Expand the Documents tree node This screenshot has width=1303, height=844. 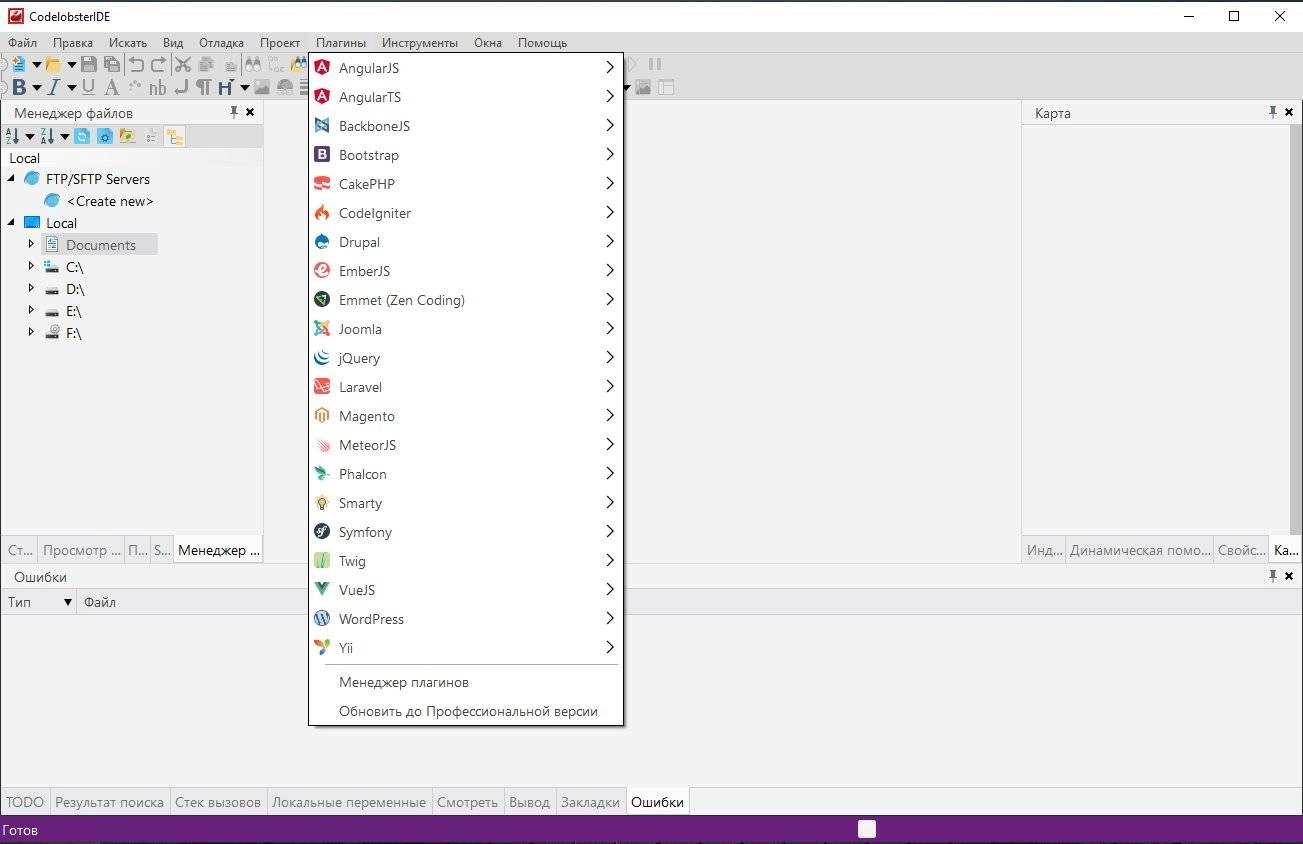point(31,244)
